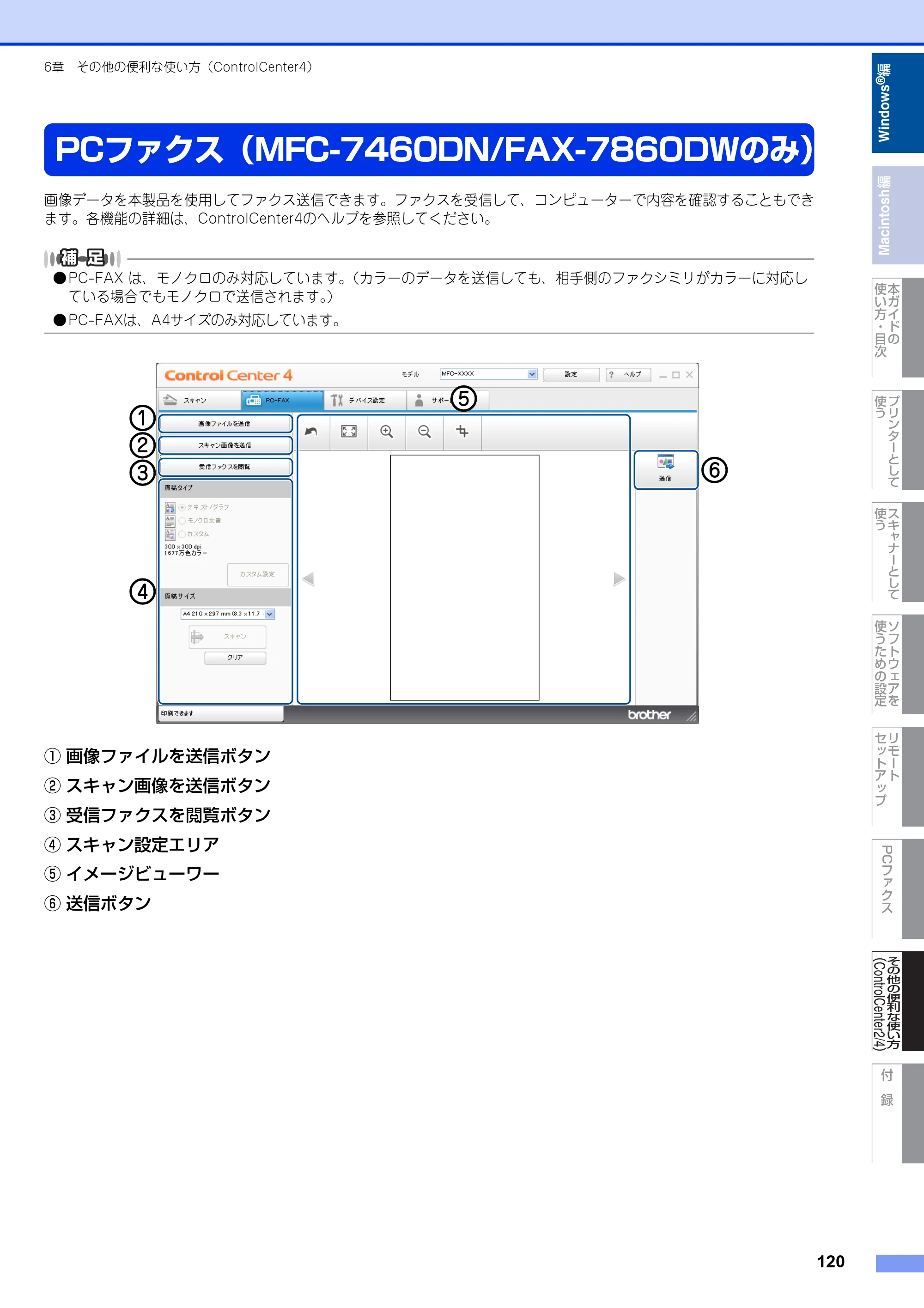Select テキスト/グラフ radio button
This screenshot has height=1308, width=924.
point(182,507)
